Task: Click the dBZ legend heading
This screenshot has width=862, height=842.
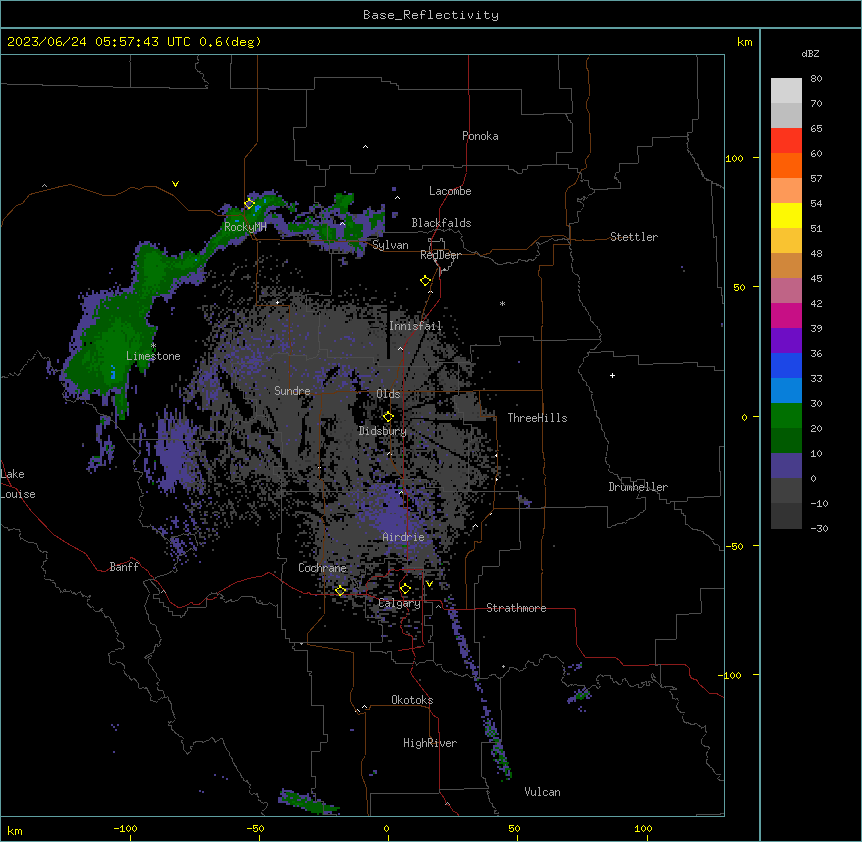Action: pyautogui.click(x=810, y=53)
